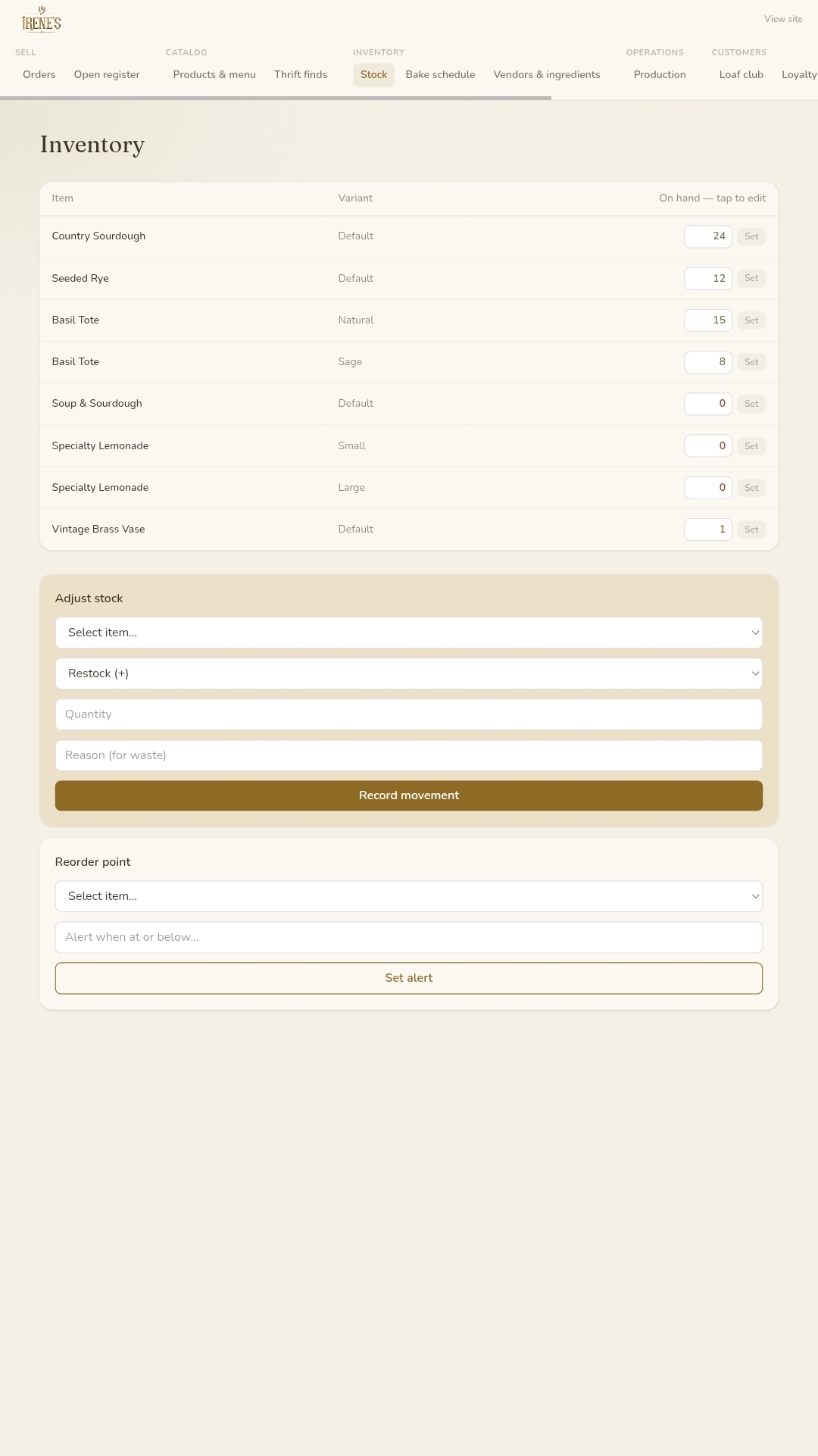This screenshot has height=1456, width=818.
Task: Click the Set alert button
Action: pos(409,978)
